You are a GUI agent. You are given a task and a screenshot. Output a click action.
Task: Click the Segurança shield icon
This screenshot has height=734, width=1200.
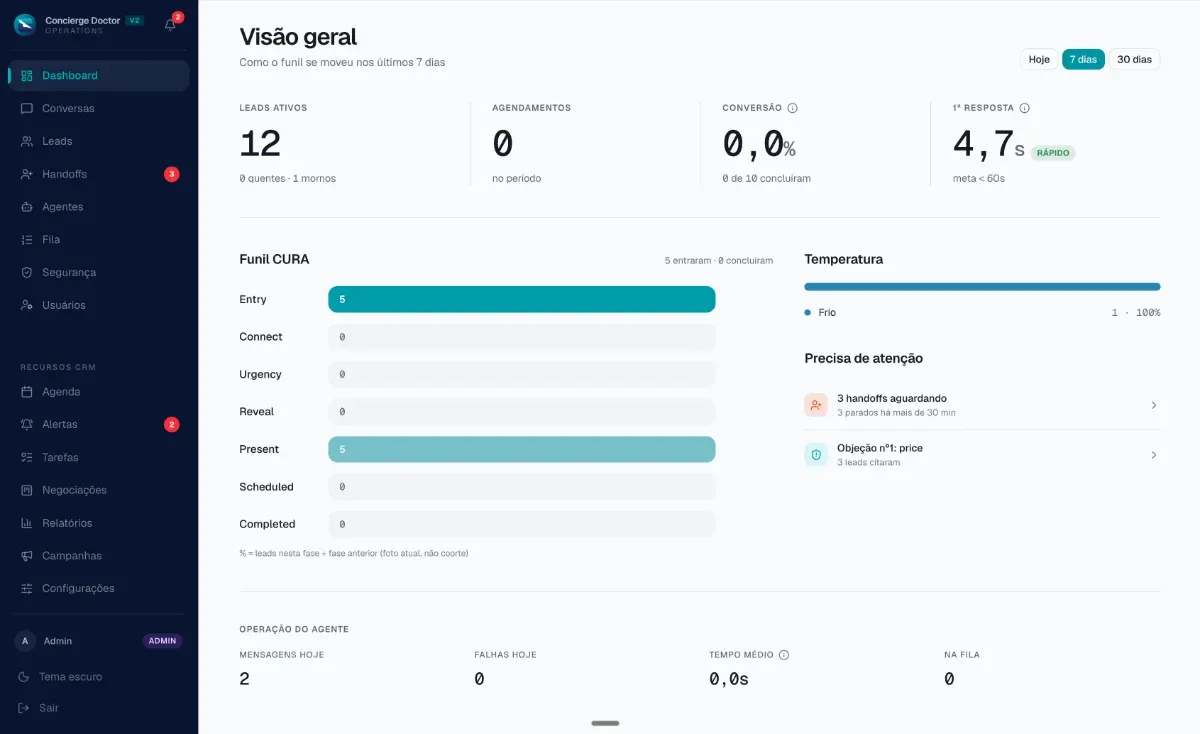point(27,272)
